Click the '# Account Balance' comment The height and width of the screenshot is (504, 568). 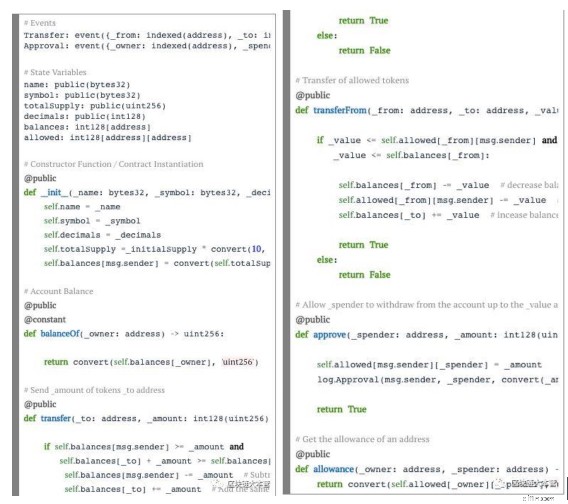[x=59, y=291]
